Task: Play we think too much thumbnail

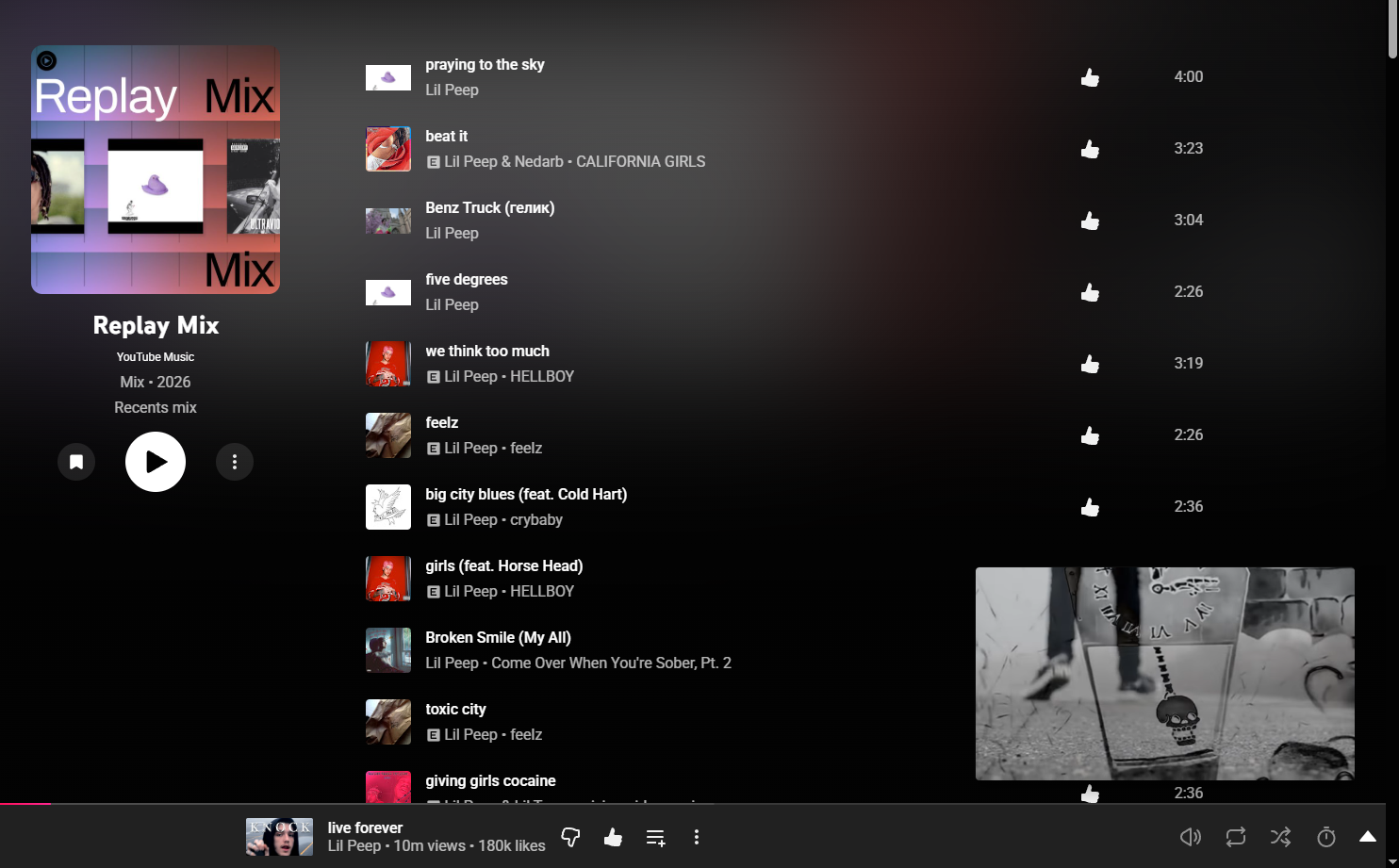Action: coord(388,364)
